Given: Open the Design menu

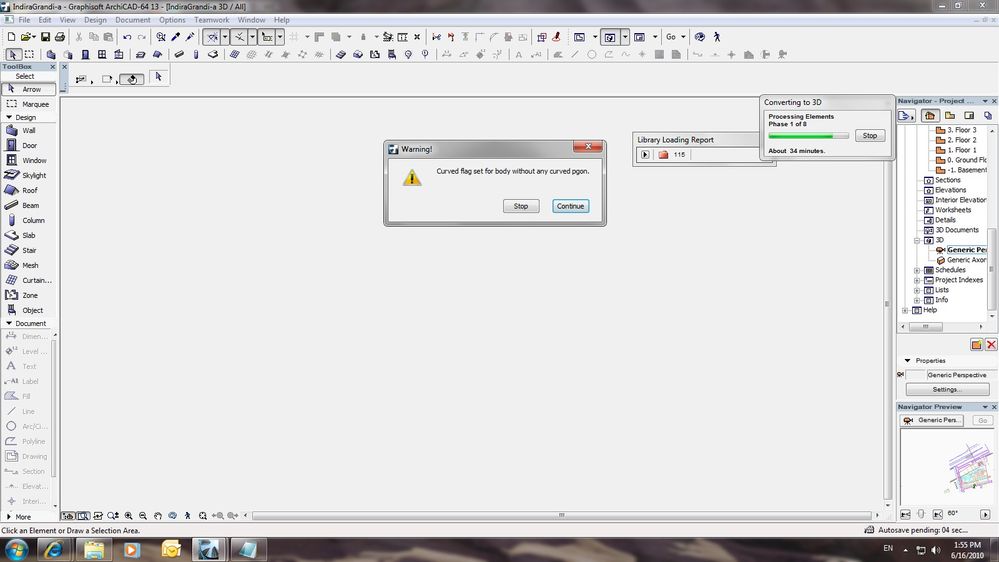Looking at the screenshot, I should click(x=95, y=20).
